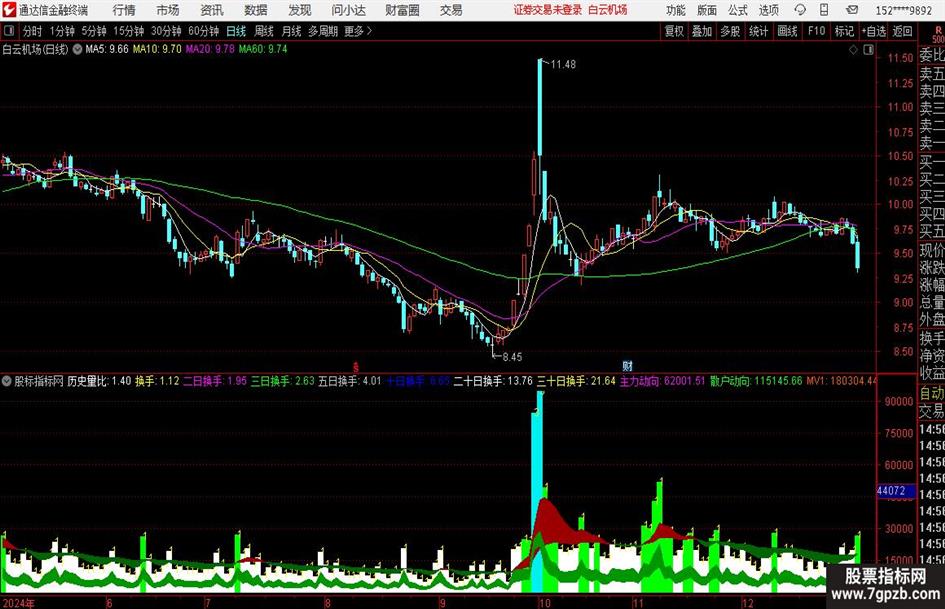Click the 标记 mark button

click(x=844, y=31)
